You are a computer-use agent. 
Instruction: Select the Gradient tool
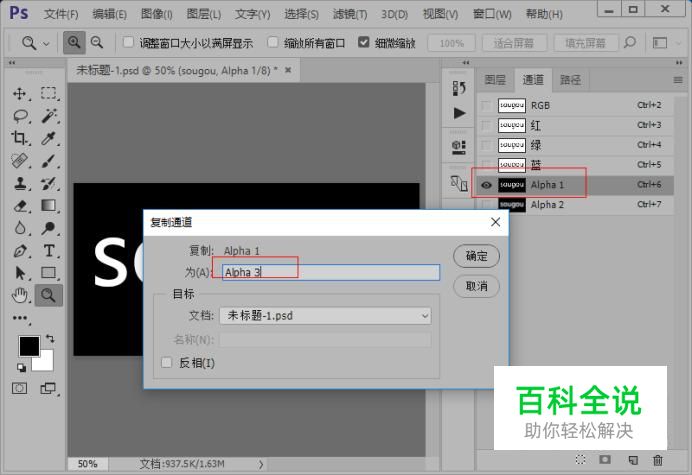coord(49,206)
